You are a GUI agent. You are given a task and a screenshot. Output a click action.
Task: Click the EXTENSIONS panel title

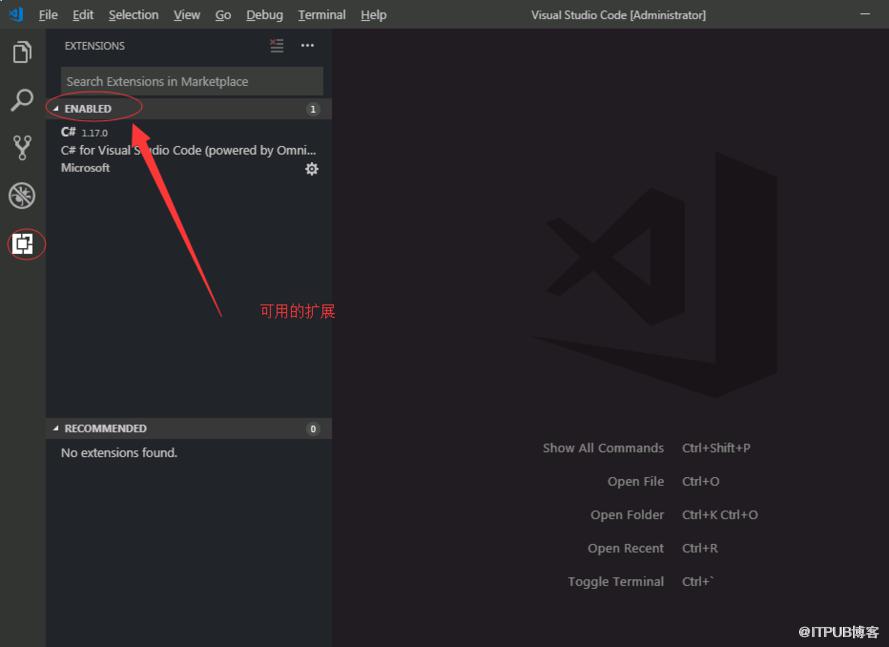pos(95,46)
